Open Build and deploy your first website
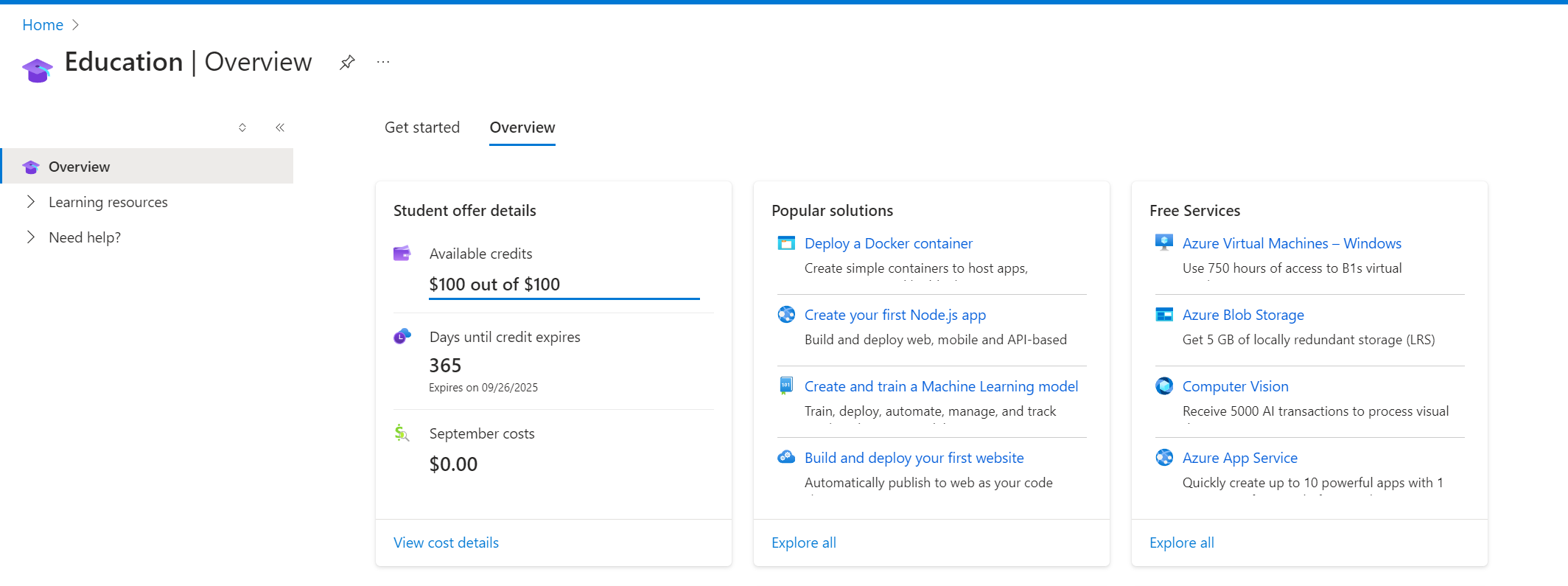Viewport: 1568px width, 586px height. coord(914,458)
